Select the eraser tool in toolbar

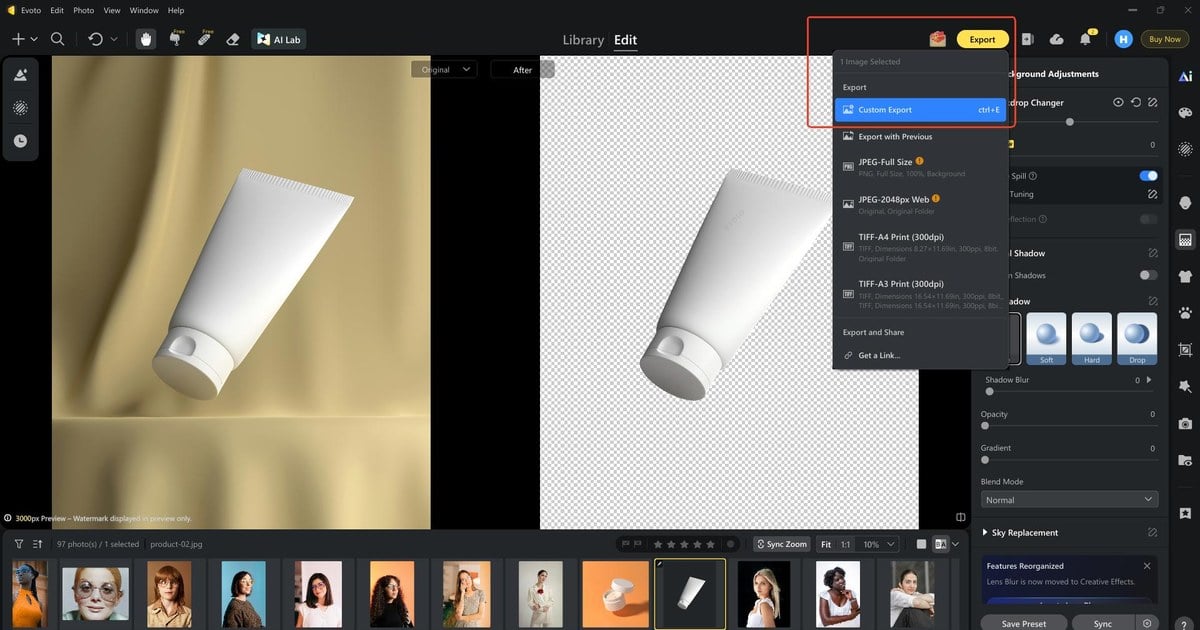(x=233, y=39)
